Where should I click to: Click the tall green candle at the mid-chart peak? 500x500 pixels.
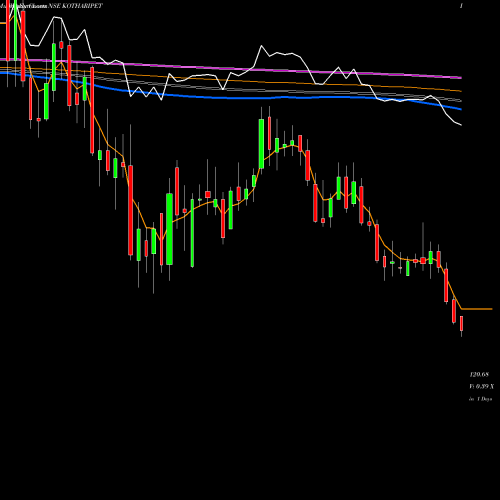(261, 144)
